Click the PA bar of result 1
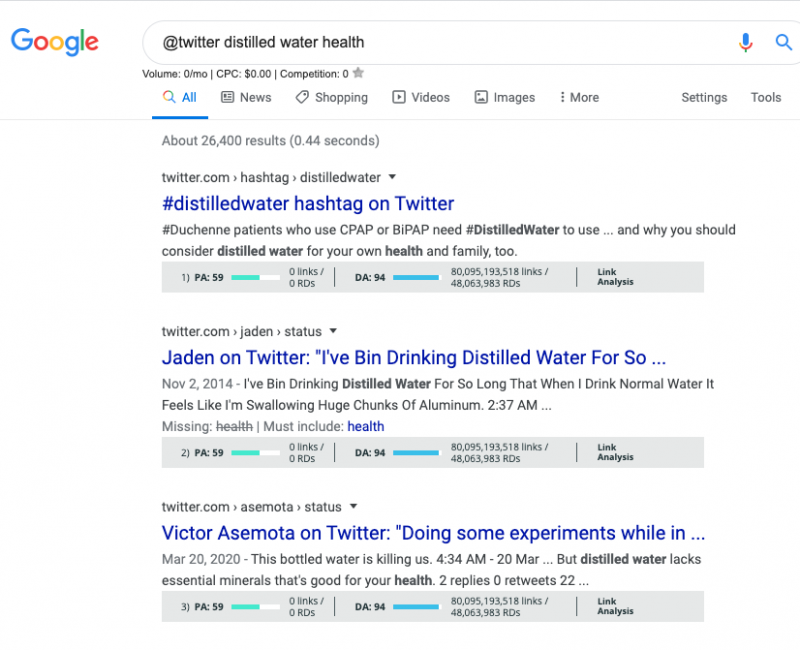The width and height of the screenshot is (800, 650). point(256,278)
